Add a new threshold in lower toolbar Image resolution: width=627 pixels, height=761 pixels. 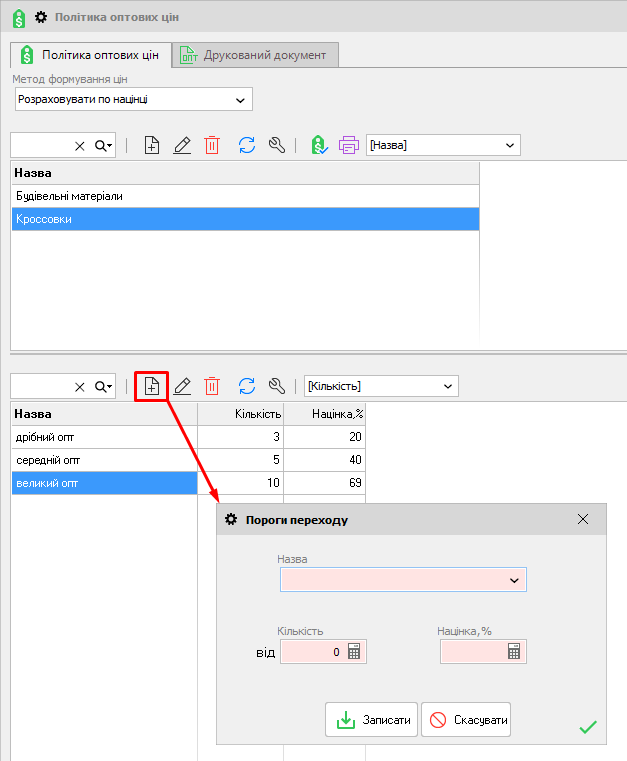tap(152, 386)
